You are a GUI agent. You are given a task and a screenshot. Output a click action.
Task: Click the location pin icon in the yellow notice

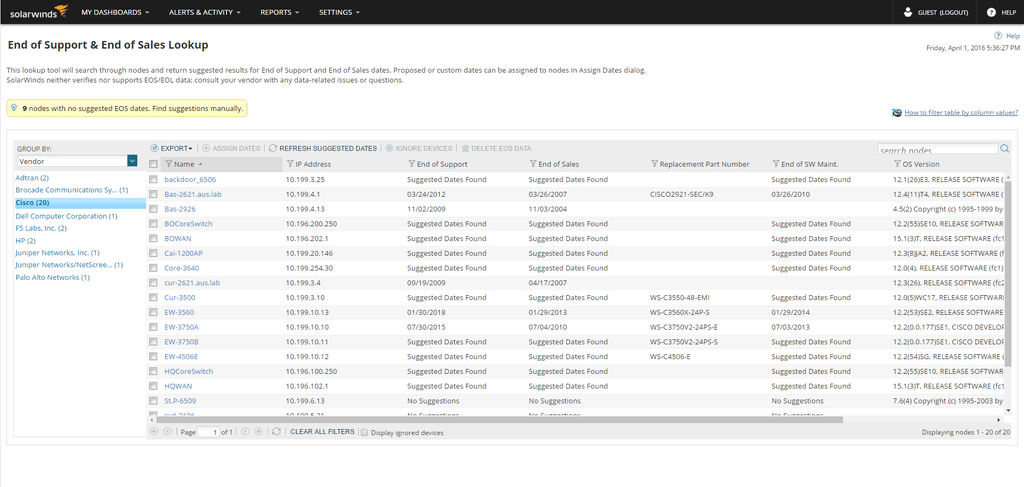[x=14, y=108]
